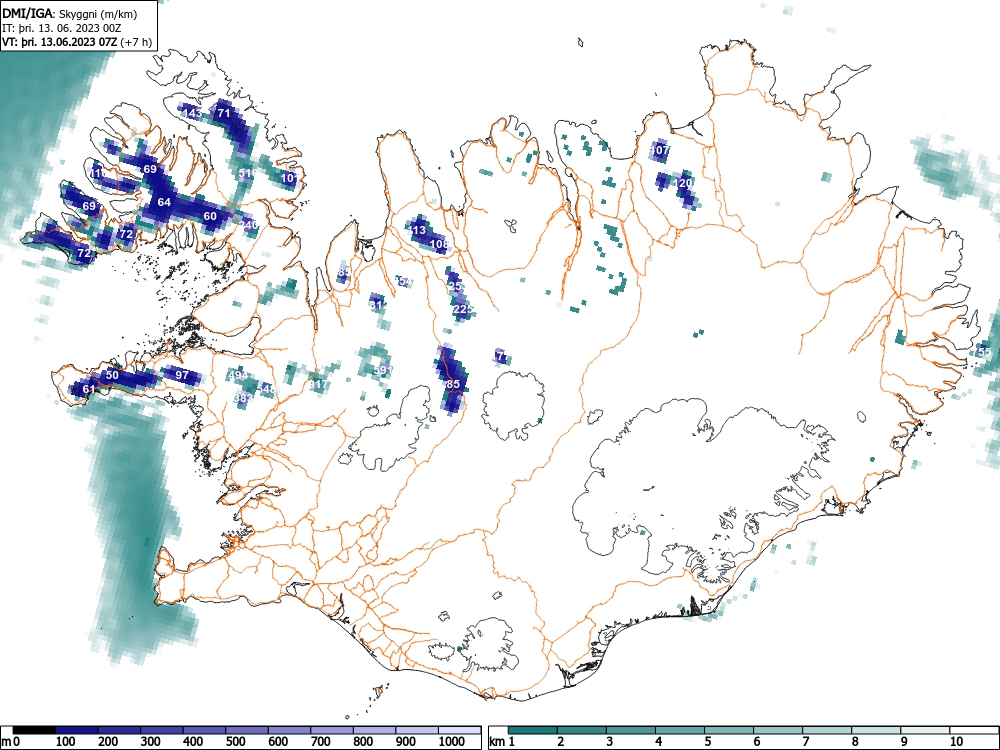Image resolution: width=1000 pixels, height=750 pixels.
Task: Click the visibility value 61 at Snæfellsnes tip
Action: click(x=89, y=389)
